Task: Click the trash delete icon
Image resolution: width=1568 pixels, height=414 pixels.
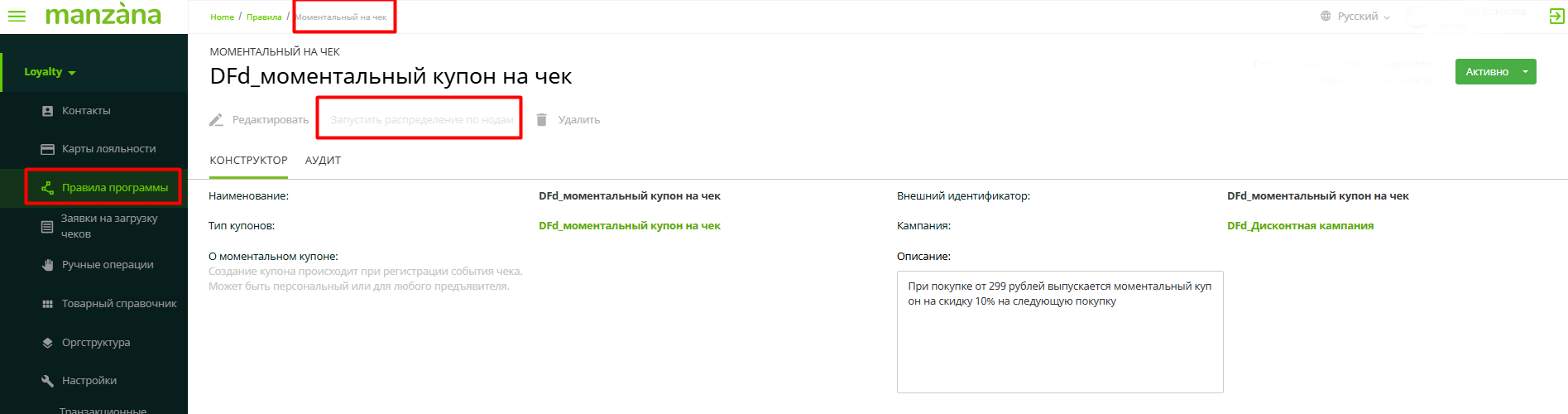Action: [541, 120]
